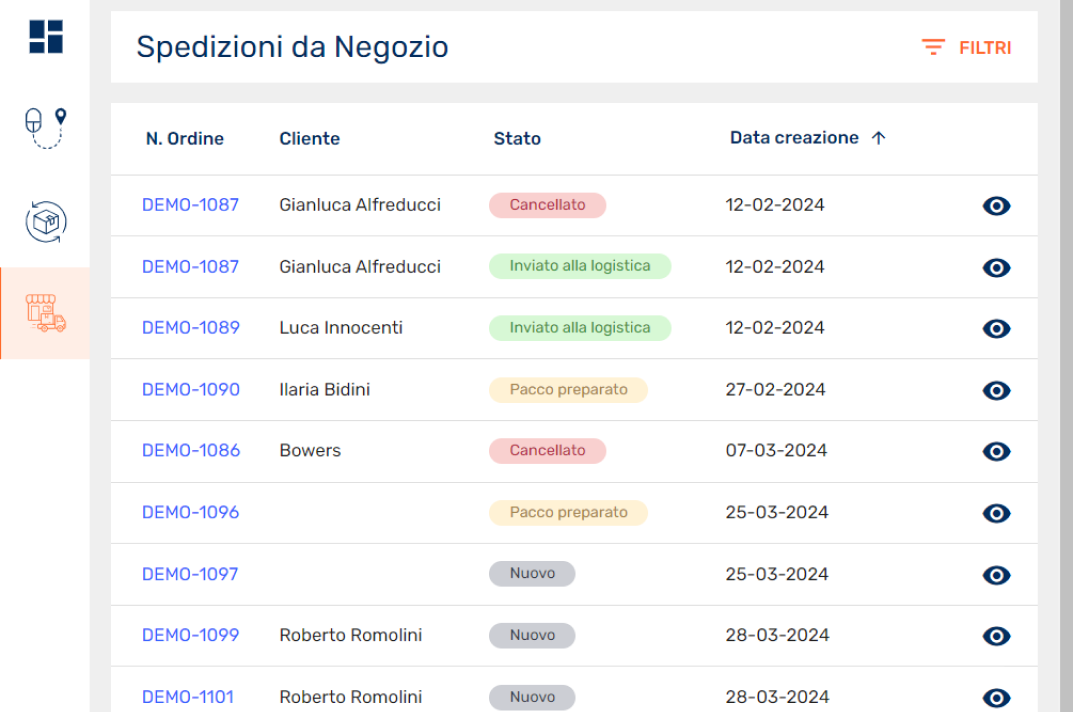
Task: Open the package returns icon in sidebar
Action: (45, 221)
